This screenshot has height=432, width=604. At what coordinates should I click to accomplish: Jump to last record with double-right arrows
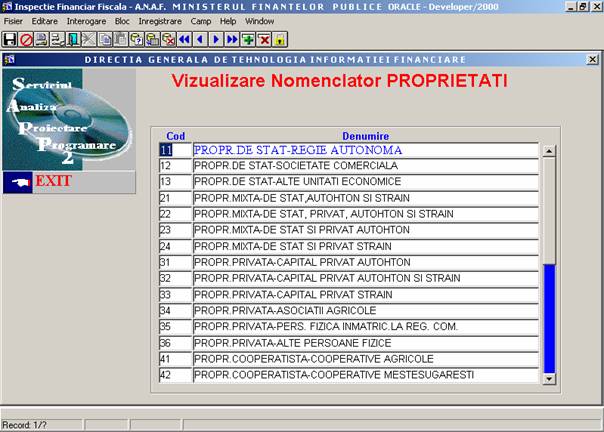[232, 40]
